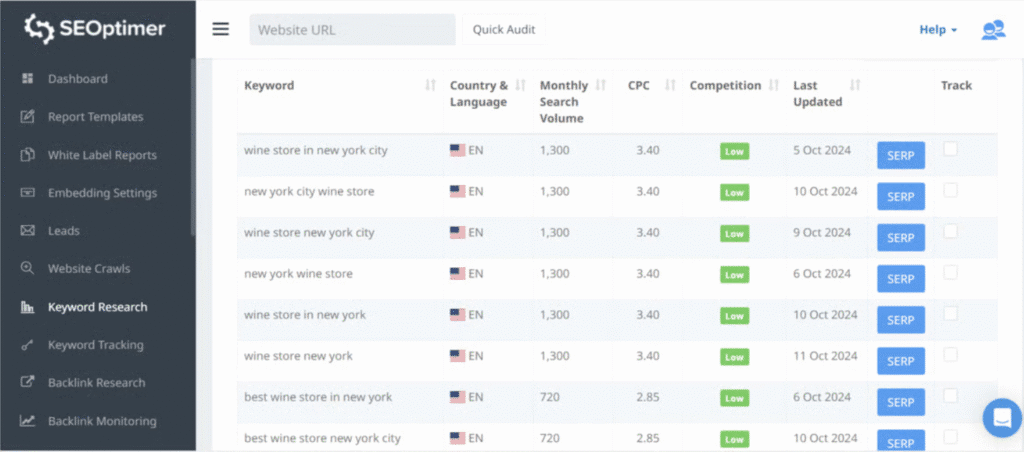Click the Keyword Tracking icon
The height and width of the screenshot is (452, 1024).
(x=28, y=345)
